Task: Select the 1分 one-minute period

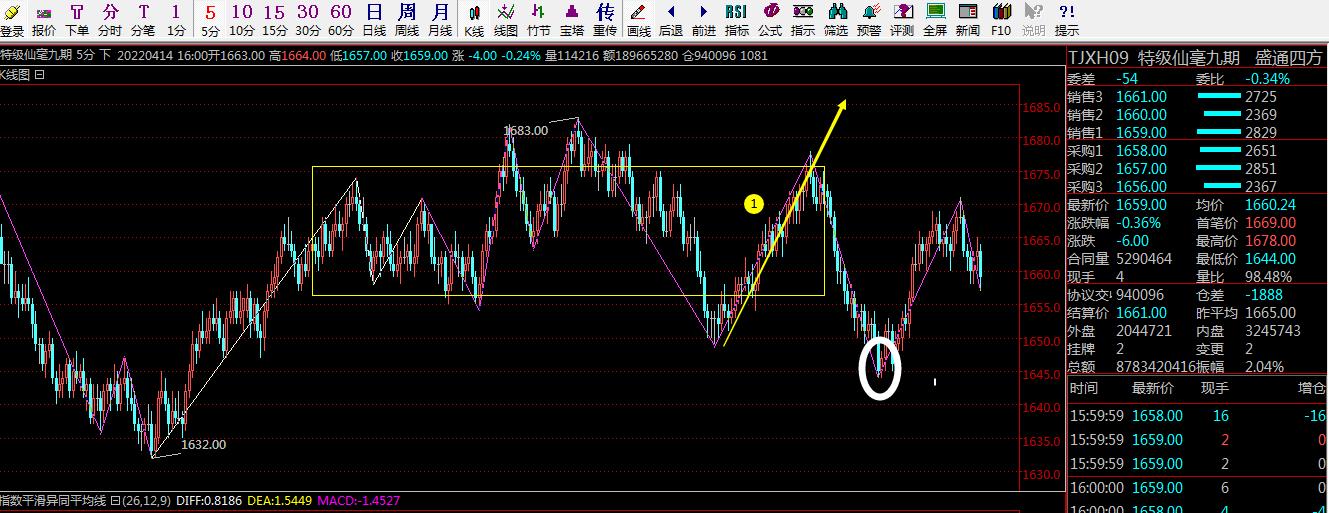Action: tap(176, 19)
